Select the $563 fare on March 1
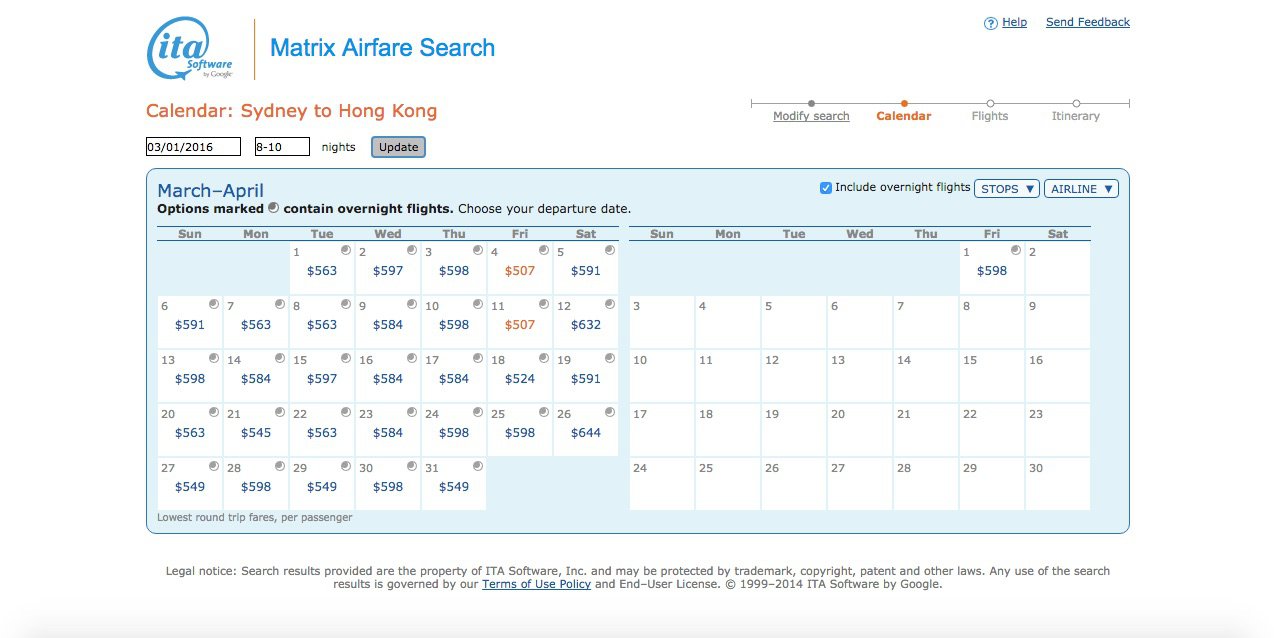Viewport: 1274px width, 638px height. point(322,271)
